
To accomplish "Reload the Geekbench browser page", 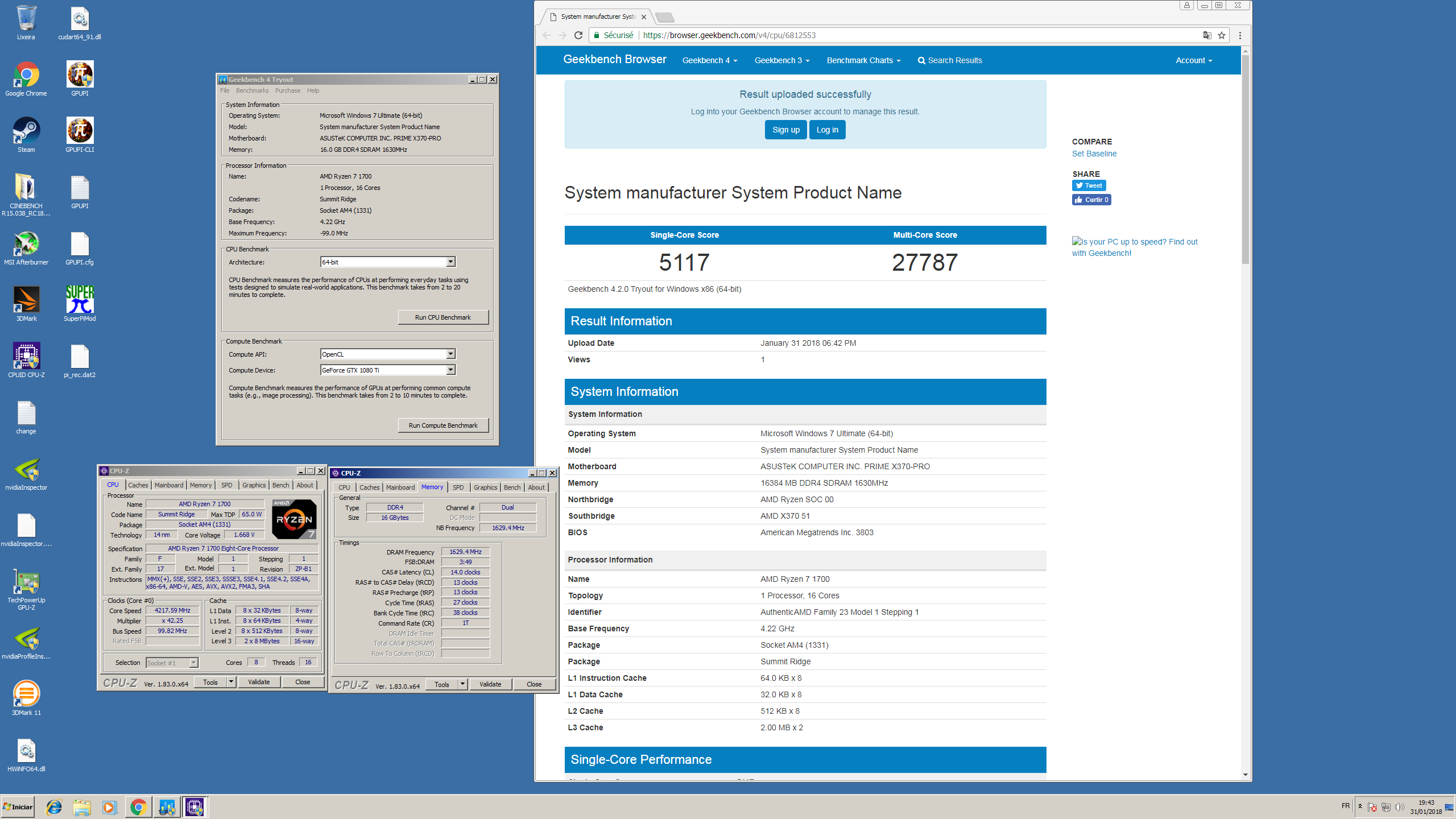I will 578,35.
